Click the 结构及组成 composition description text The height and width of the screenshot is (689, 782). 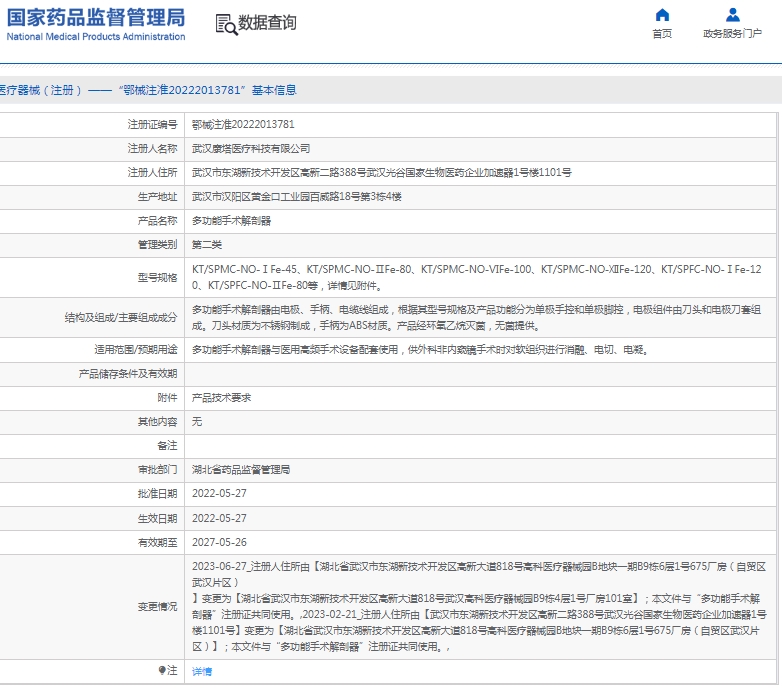coord(476,318)
